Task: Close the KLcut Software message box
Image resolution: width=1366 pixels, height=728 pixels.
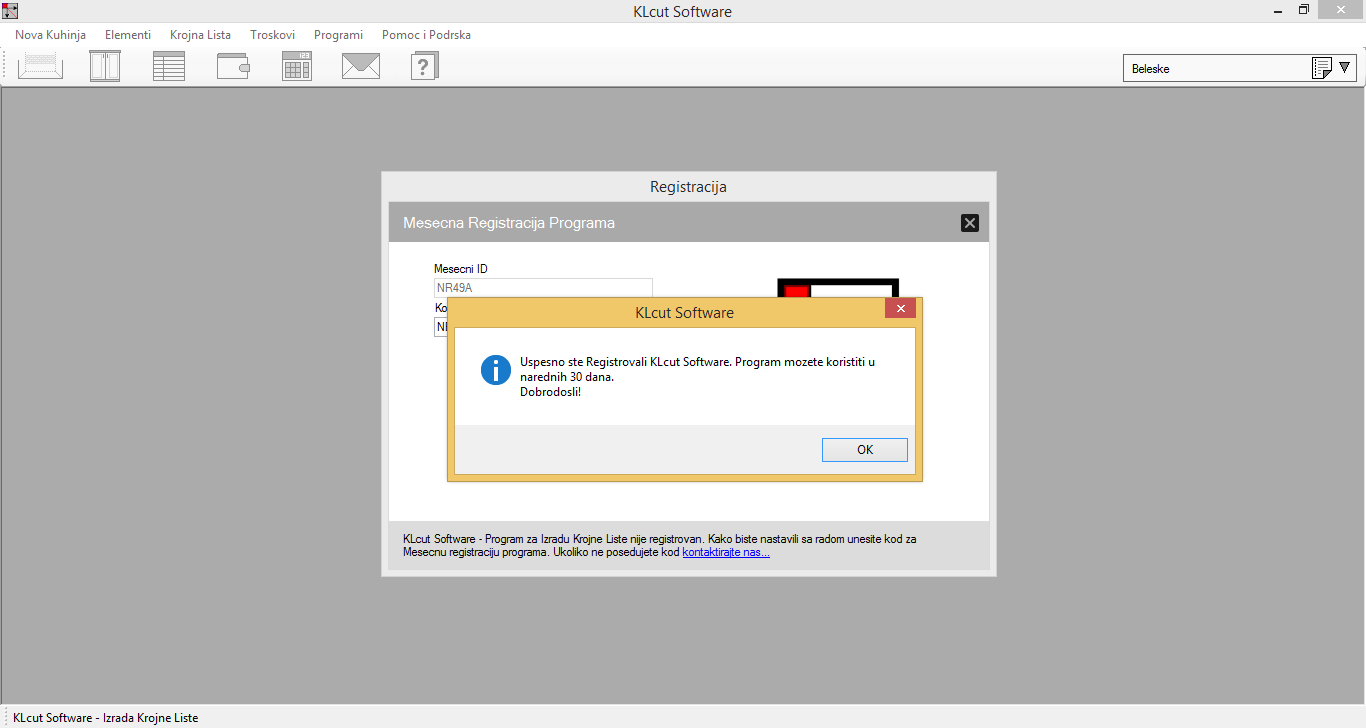Action: point(900,309)
